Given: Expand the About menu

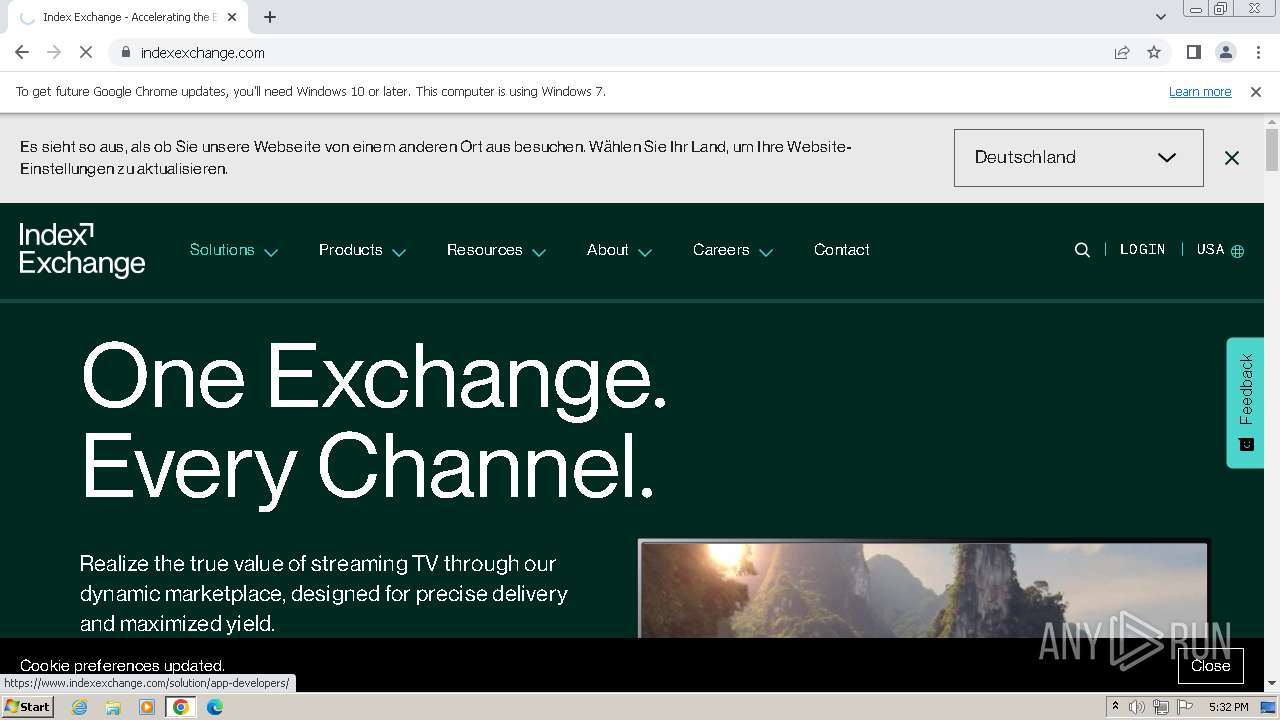Looking at the screenshot, I should [x=619, y=250].
